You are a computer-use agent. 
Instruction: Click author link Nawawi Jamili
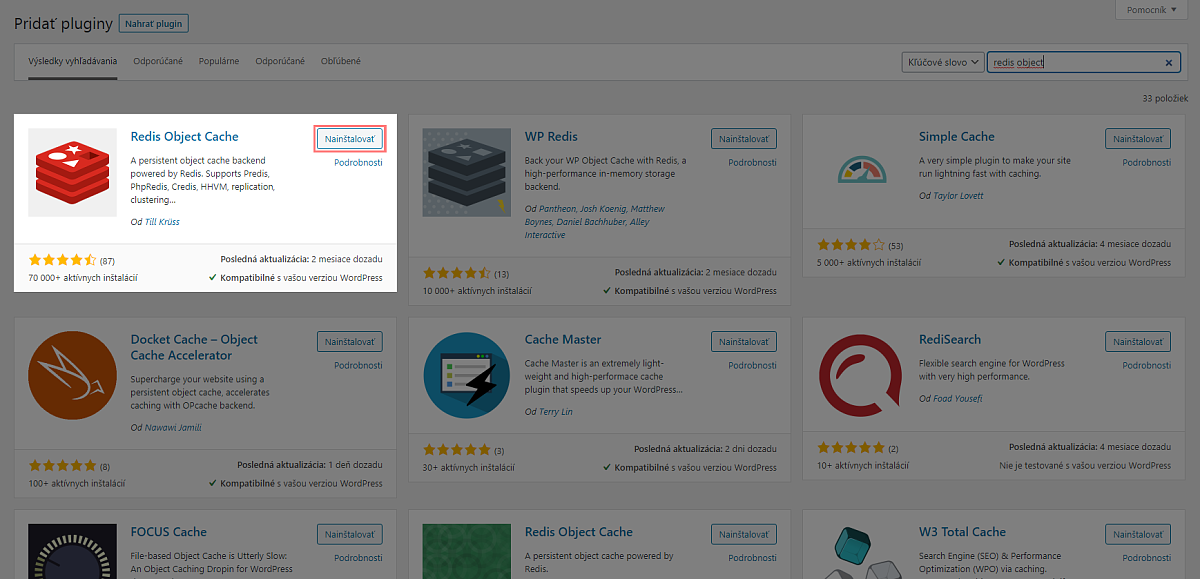(x=173, y=428)
